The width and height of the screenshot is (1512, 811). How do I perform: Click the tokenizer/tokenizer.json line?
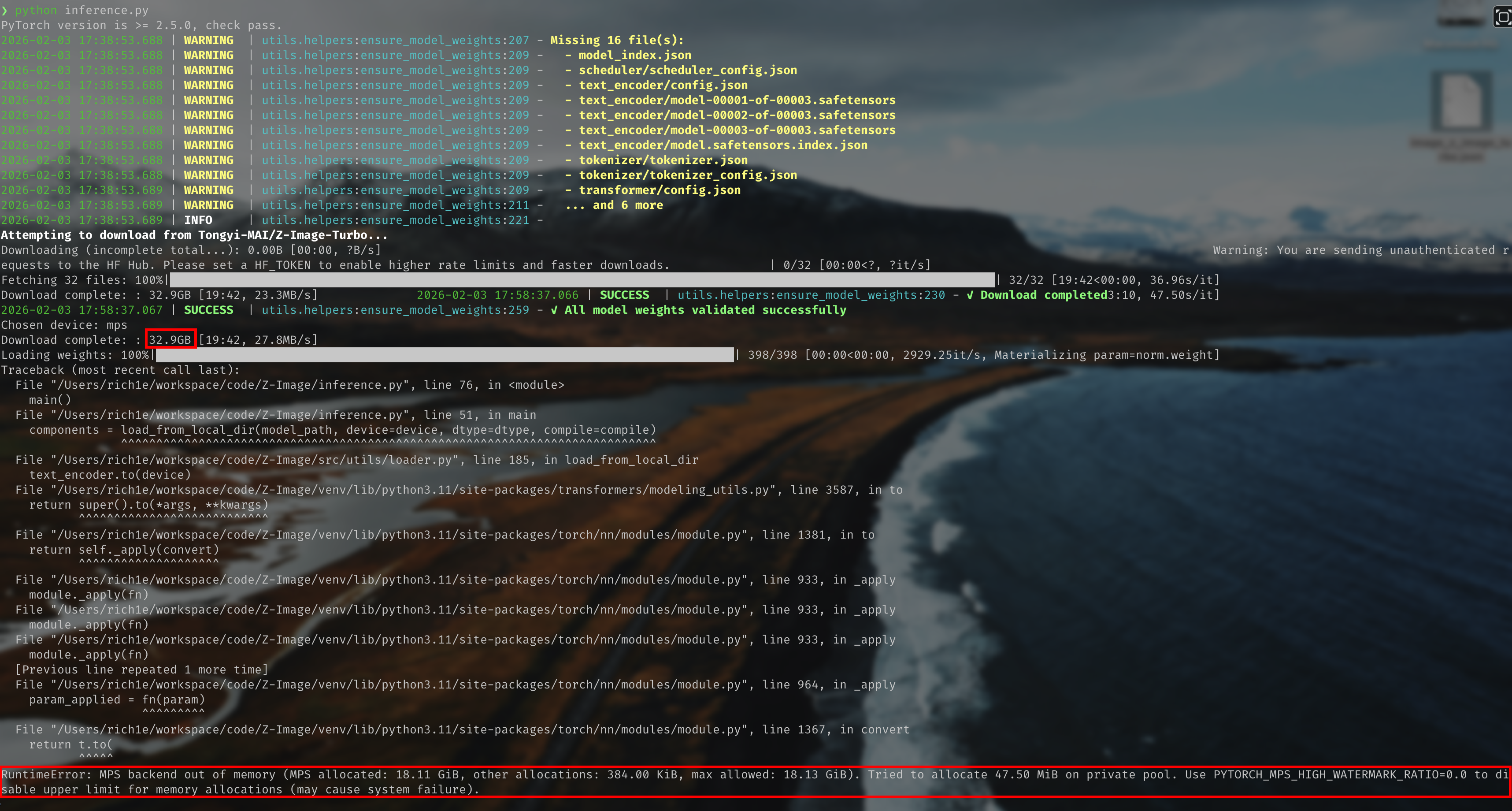point(663,160)
